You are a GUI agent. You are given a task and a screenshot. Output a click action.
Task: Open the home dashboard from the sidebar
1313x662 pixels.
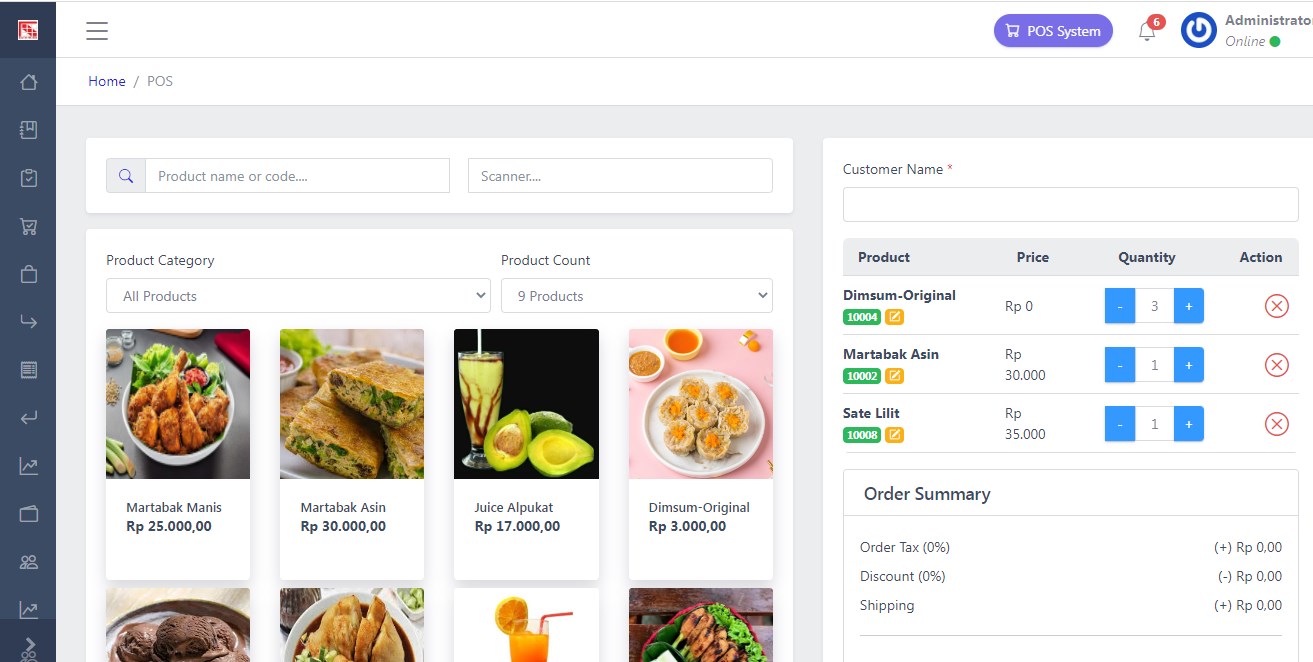tap(28, 82)
